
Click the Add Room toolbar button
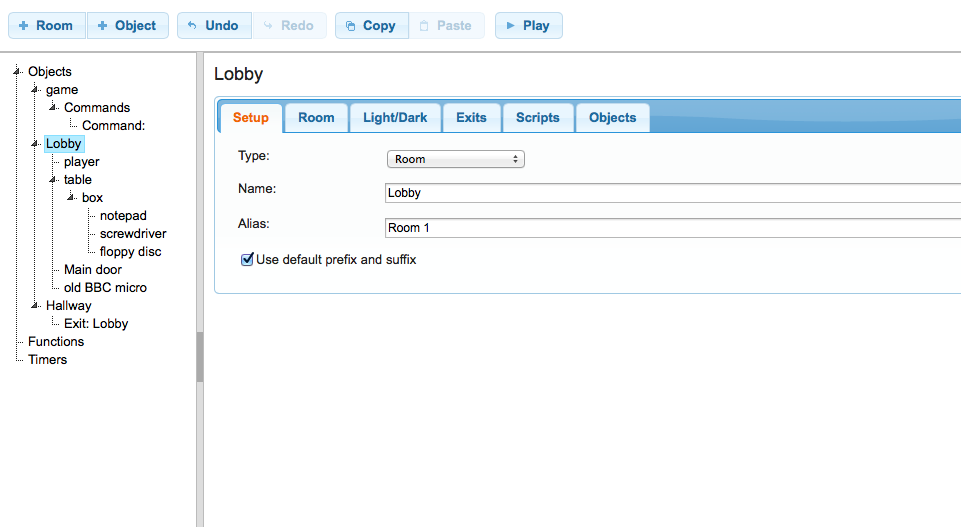tap(46, 26)
